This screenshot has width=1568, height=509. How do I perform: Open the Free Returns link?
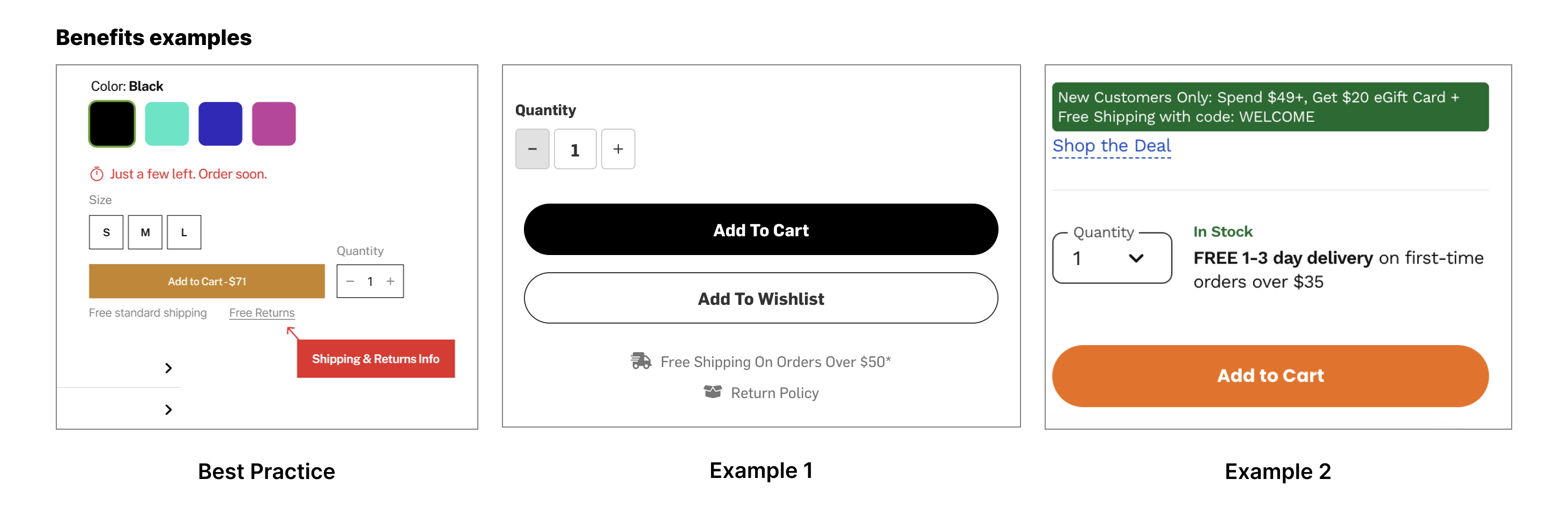tap(262, 313)
